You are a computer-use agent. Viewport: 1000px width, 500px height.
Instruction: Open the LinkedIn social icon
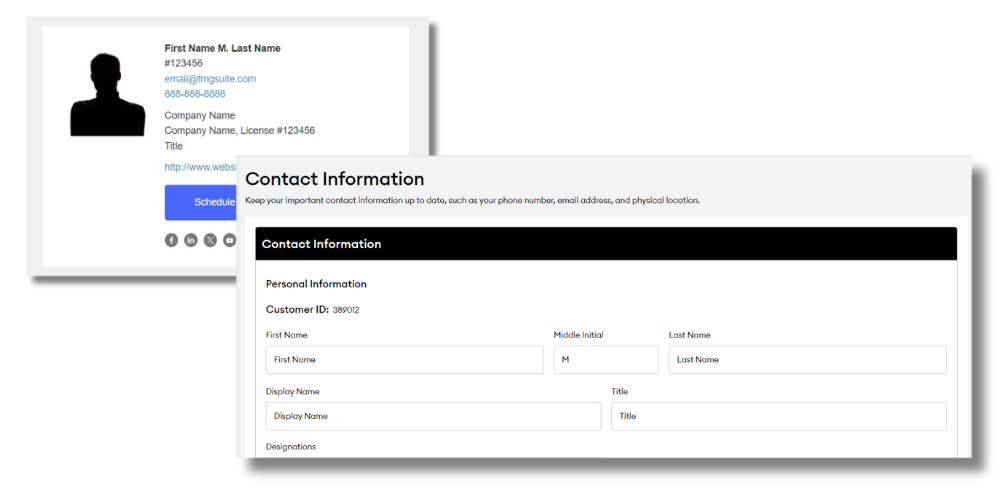coord(191,240)
